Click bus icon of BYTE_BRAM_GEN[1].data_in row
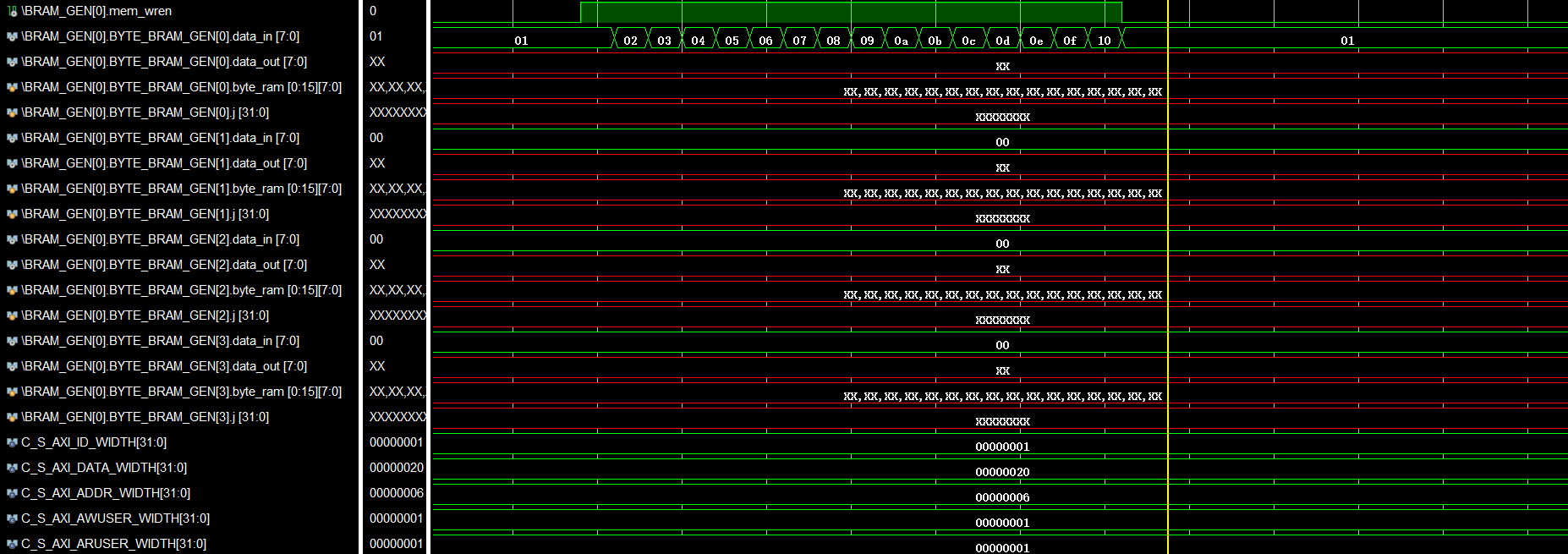1568x554 pixels. [12, 138]
